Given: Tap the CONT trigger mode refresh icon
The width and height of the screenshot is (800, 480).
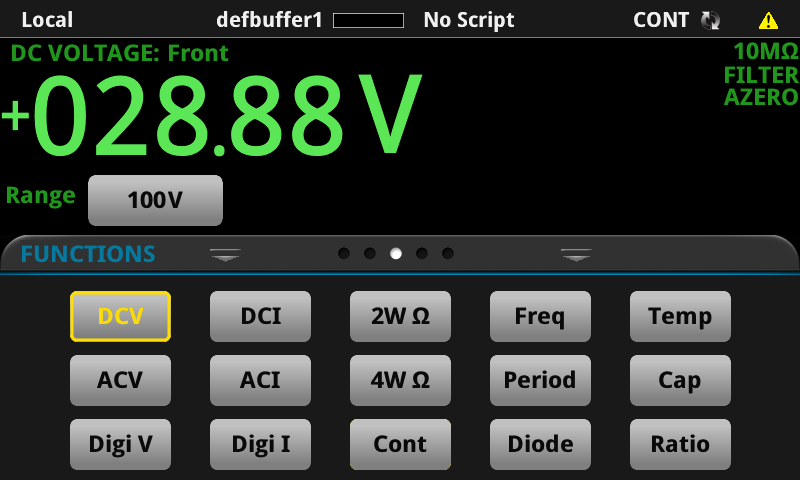Looking at the screenshot, I should (710, 20).
